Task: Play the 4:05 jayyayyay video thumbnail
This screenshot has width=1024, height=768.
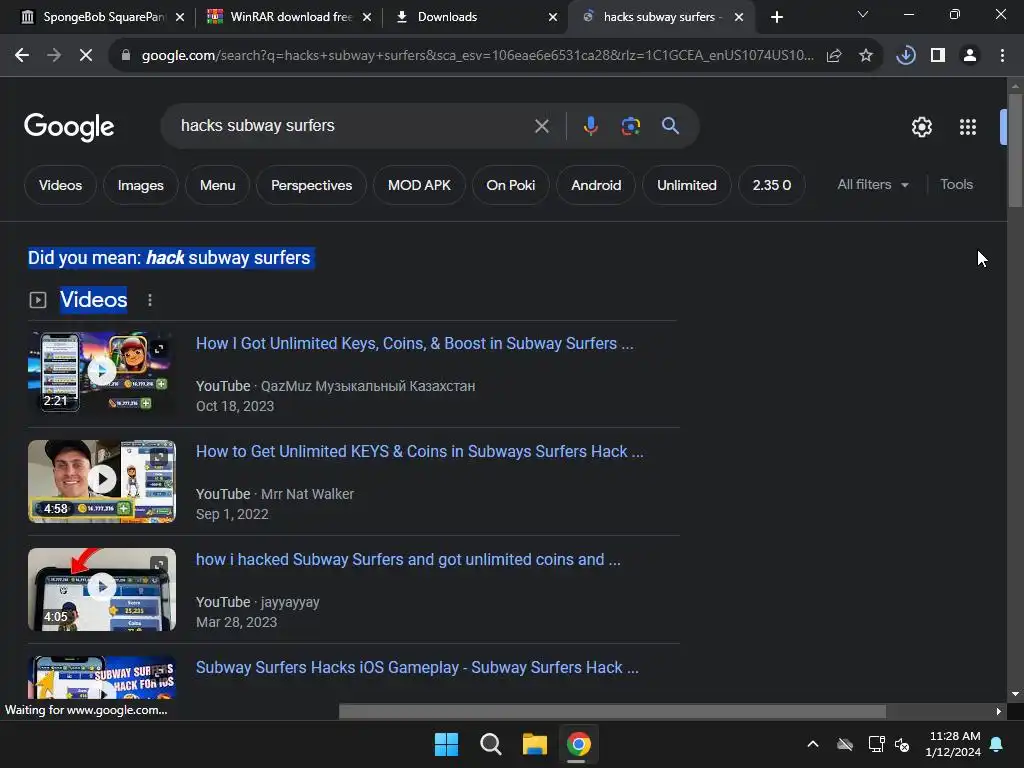Action: 102,589
